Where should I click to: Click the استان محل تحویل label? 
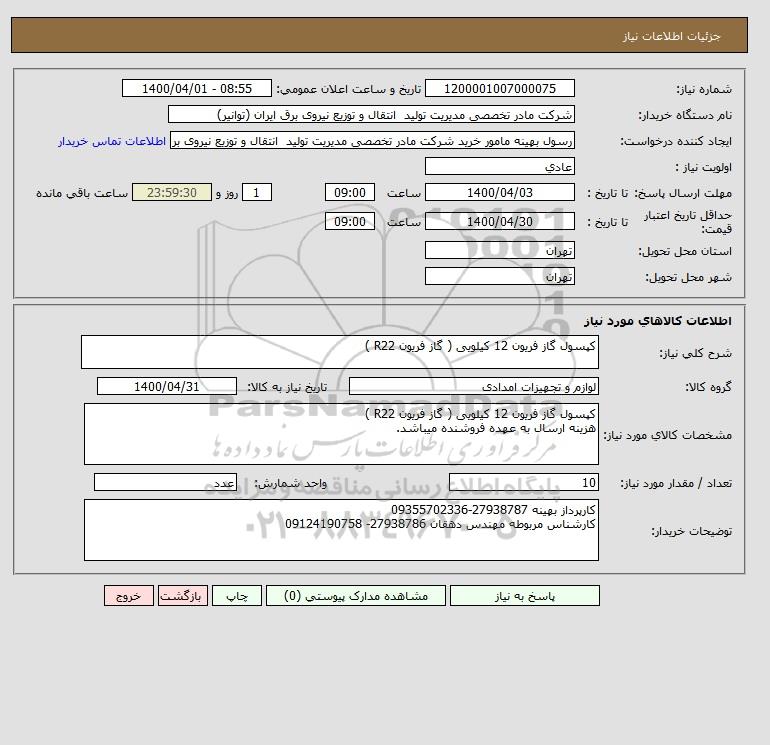(685, 251)
